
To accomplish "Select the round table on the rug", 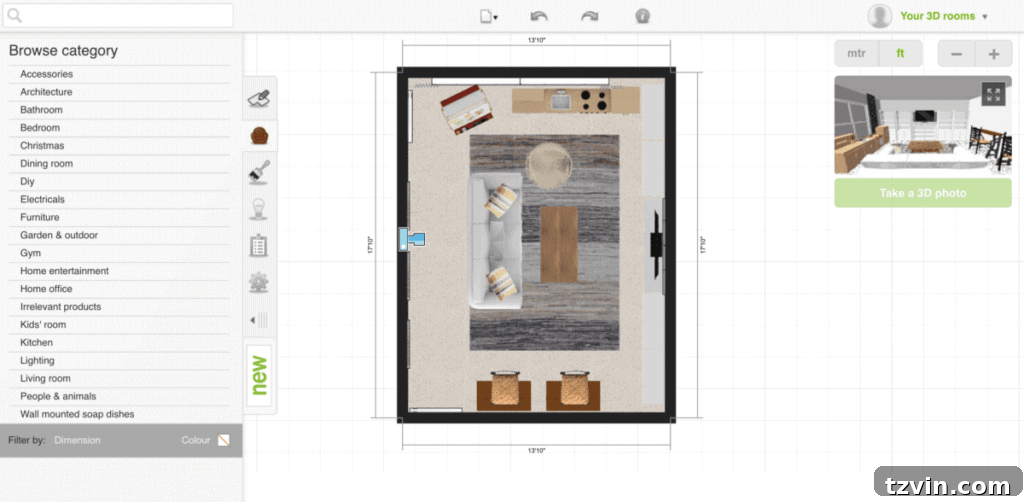I will point(549,165).
